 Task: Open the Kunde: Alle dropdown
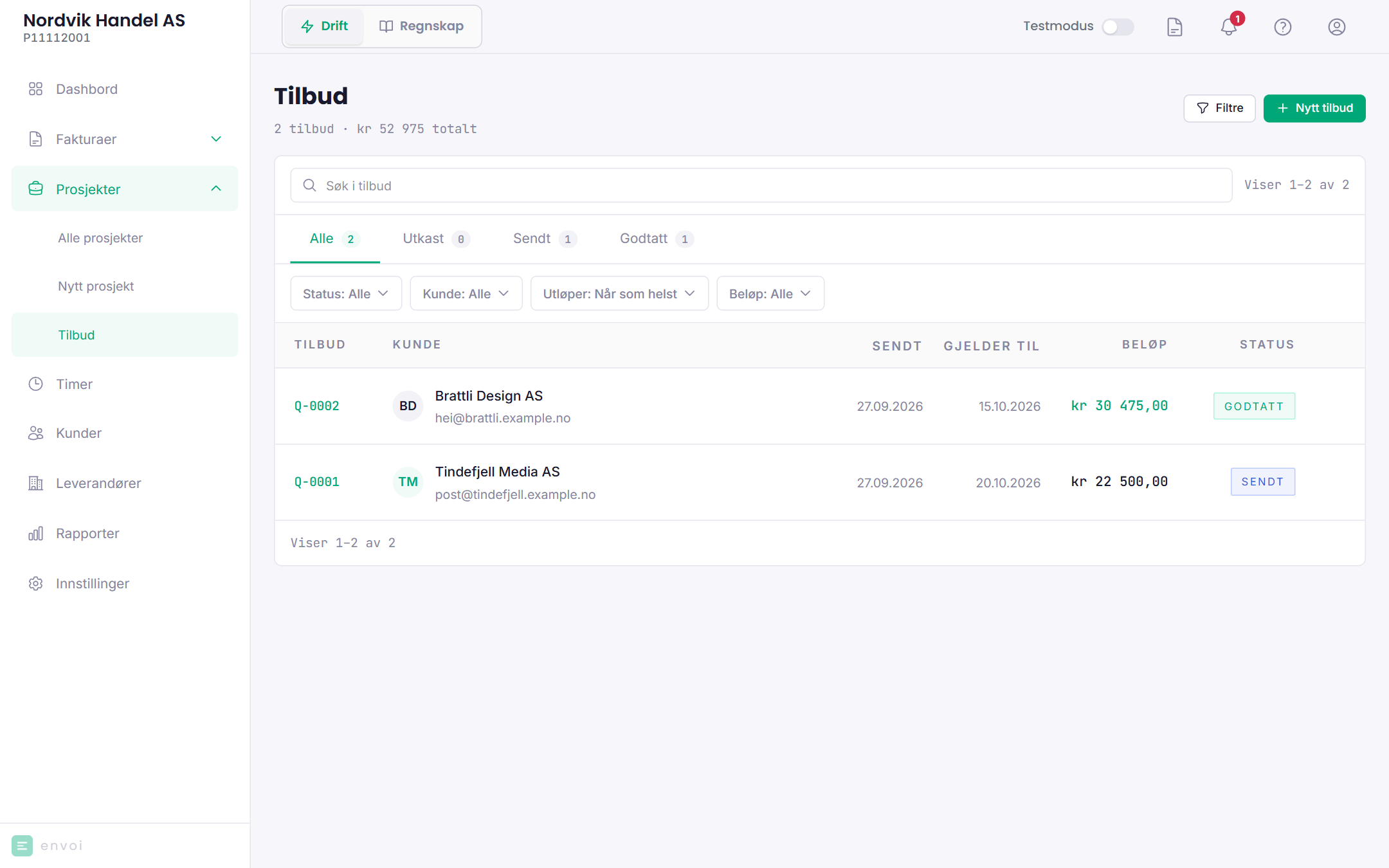pyautogui.click(x=466, y=293)
